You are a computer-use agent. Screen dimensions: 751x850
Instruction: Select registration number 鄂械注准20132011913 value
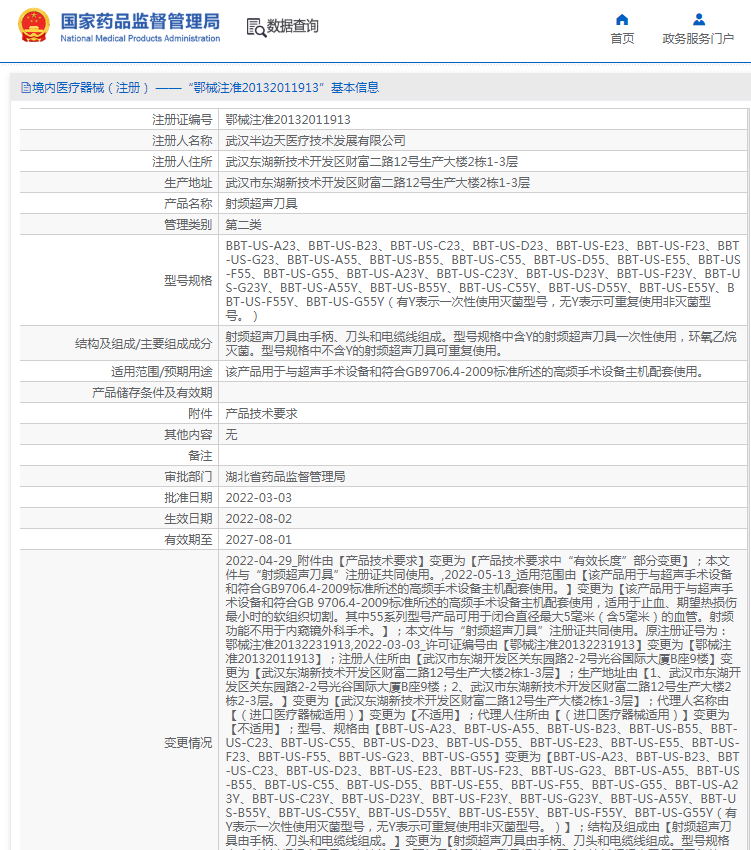(x=288, y=120)
